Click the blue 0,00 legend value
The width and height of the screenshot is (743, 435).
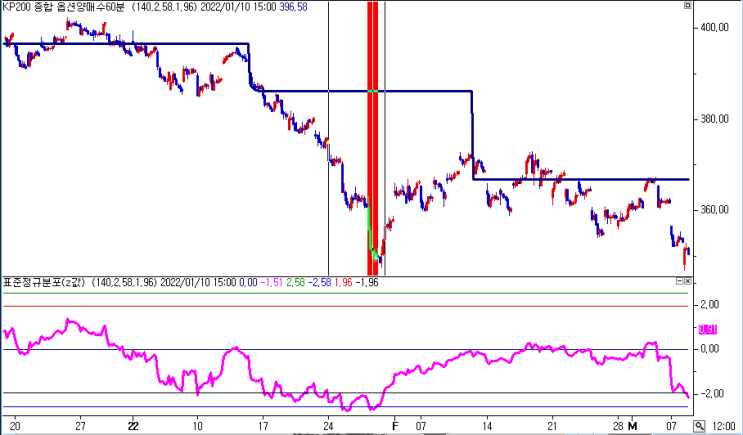[x=248, y=282]
